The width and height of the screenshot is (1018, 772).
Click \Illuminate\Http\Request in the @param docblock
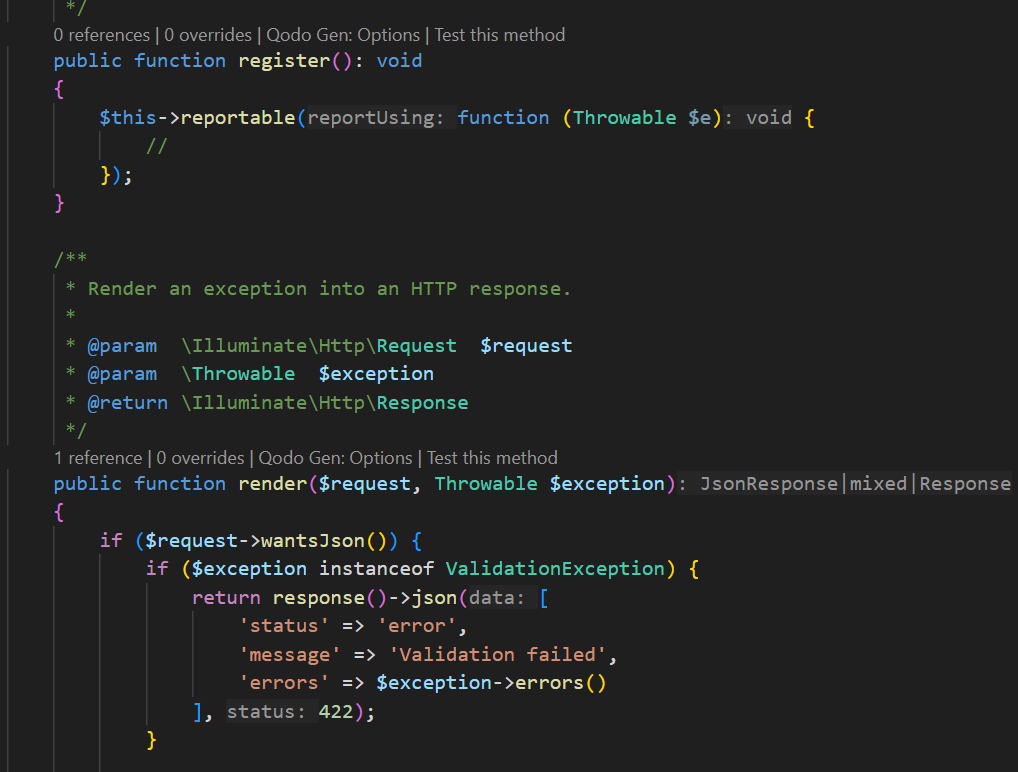[x=319, y=346]
